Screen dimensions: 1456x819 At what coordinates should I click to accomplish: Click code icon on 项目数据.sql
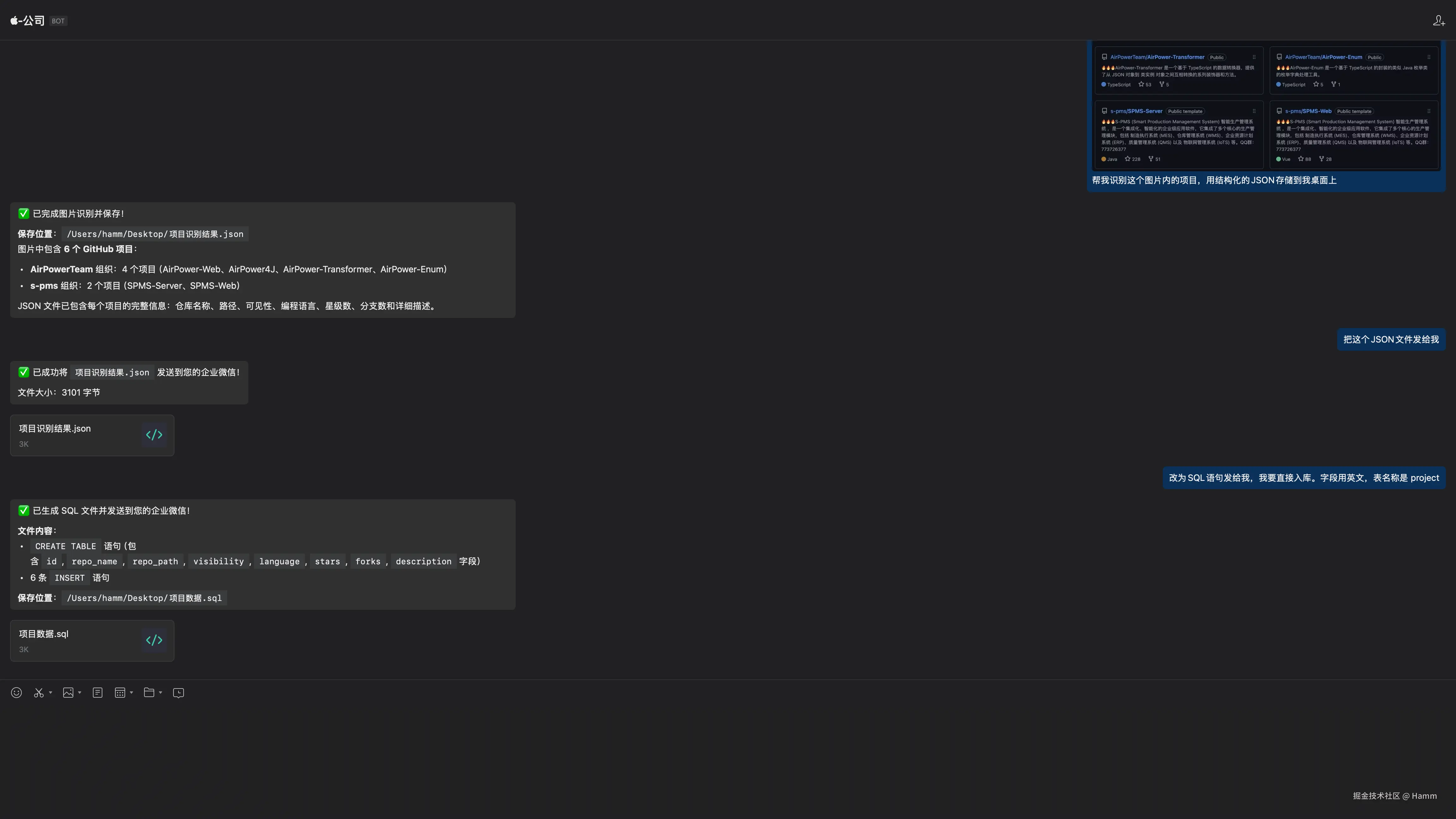154,640
